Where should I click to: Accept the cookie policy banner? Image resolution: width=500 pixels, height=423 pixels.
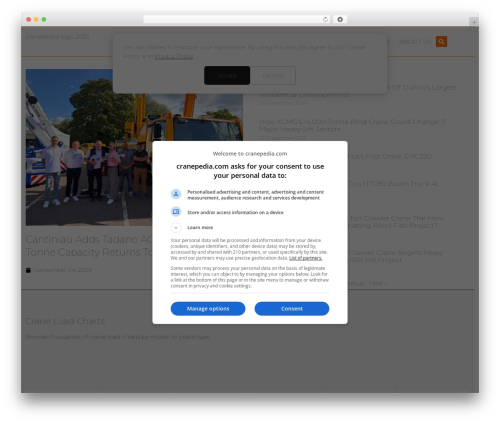227,75
